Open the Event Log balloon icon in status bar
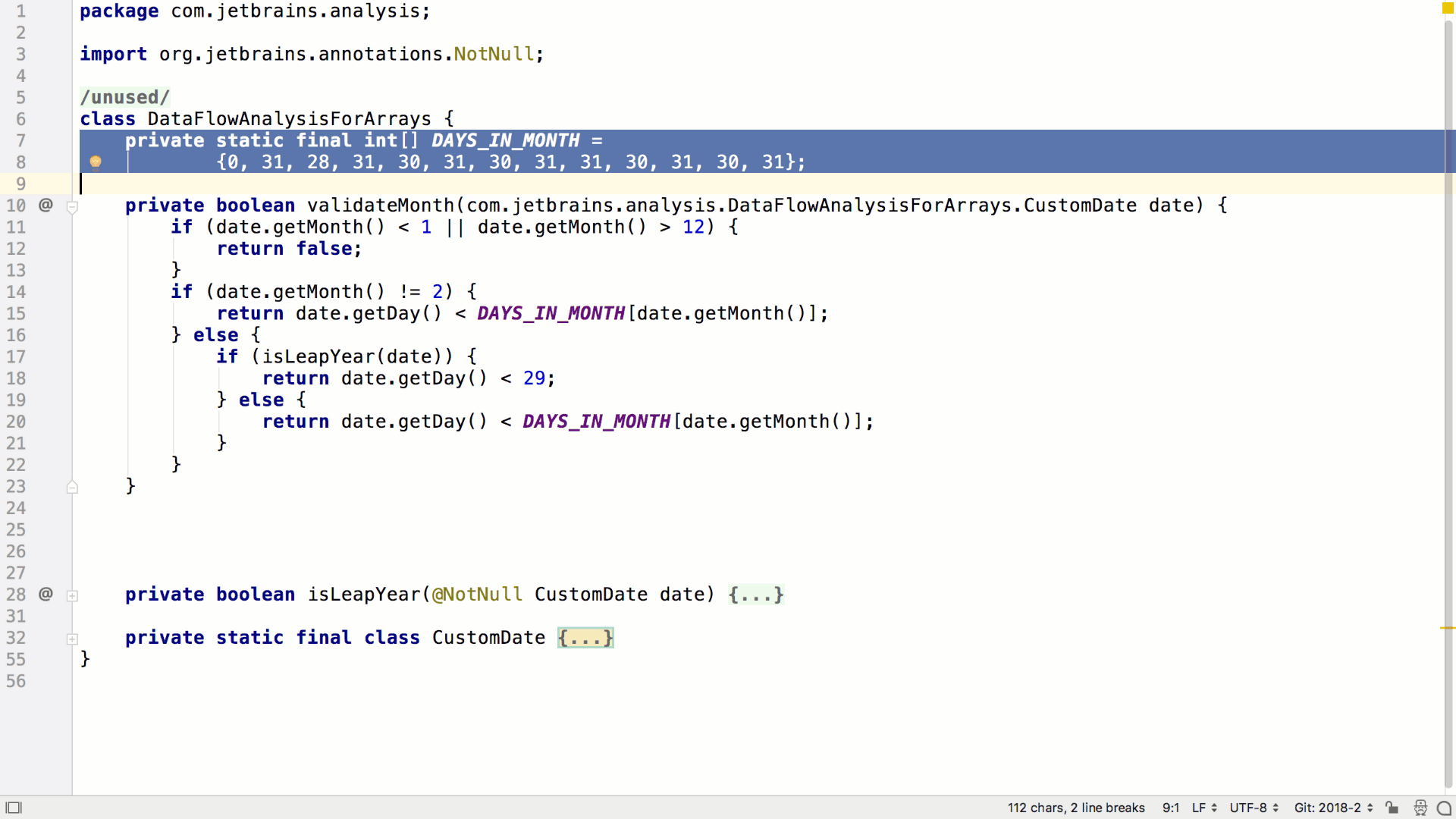This screenshot has height=819, width=1456. tap(1442, 808)
